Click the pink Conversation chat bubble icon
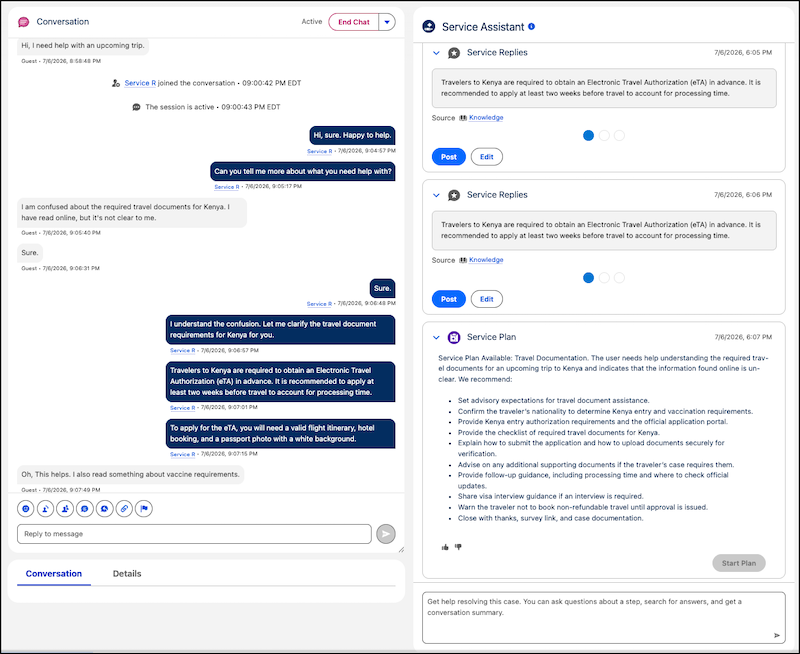This screenshot has height=654, width=800. [x=23, y=22]
